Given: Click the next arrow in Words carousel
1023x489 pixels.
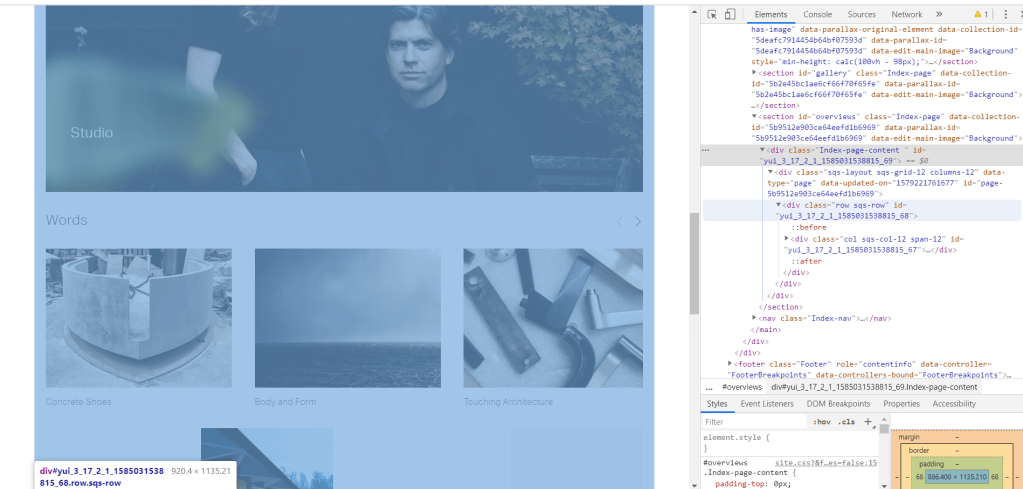Looking at the screenshot, I should point(638,221).
